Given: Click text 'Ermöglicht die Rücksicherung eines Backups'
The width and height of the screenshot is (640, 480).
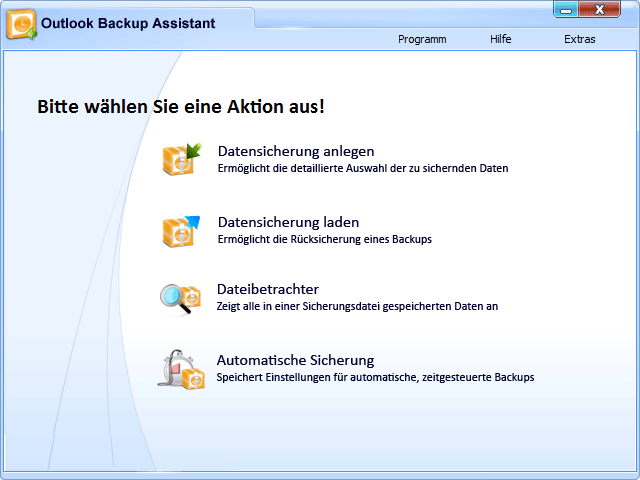Looking at the screenshot, I should point(324,239).
